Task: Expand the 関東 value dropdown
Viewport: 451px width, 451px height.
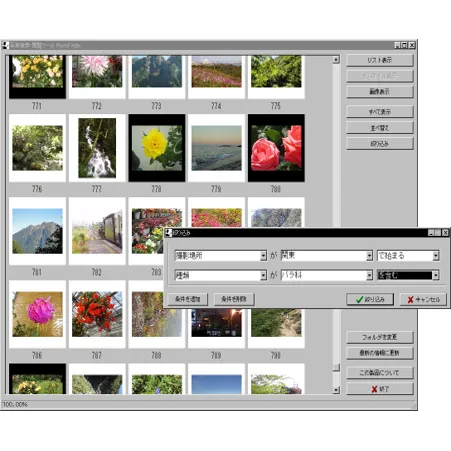Action: pos(369,256)
